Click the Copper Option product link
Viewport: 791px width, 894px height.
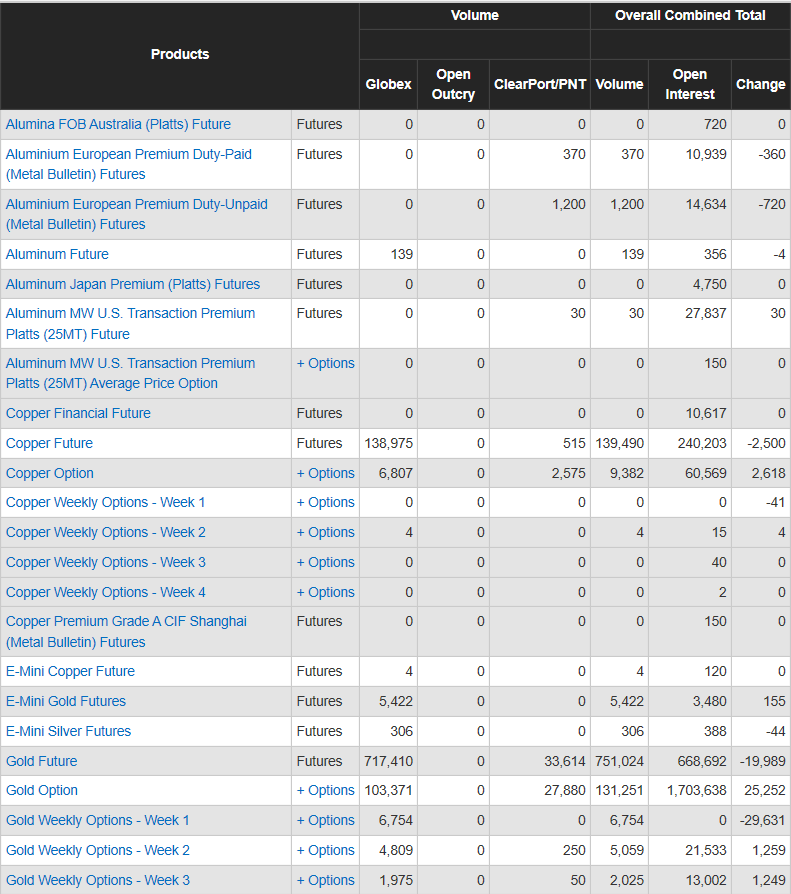[x=50, y=473]
